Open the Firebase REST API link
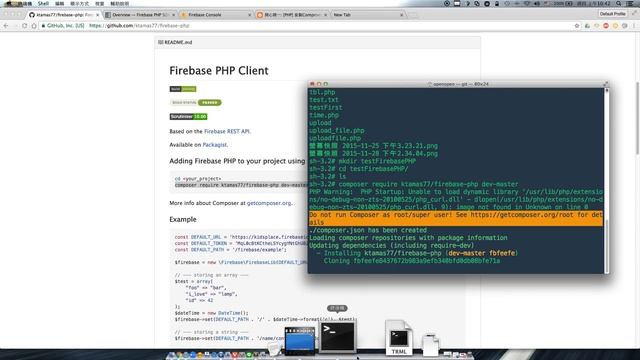Screen dimensions: 640x360 coord(227,131)
